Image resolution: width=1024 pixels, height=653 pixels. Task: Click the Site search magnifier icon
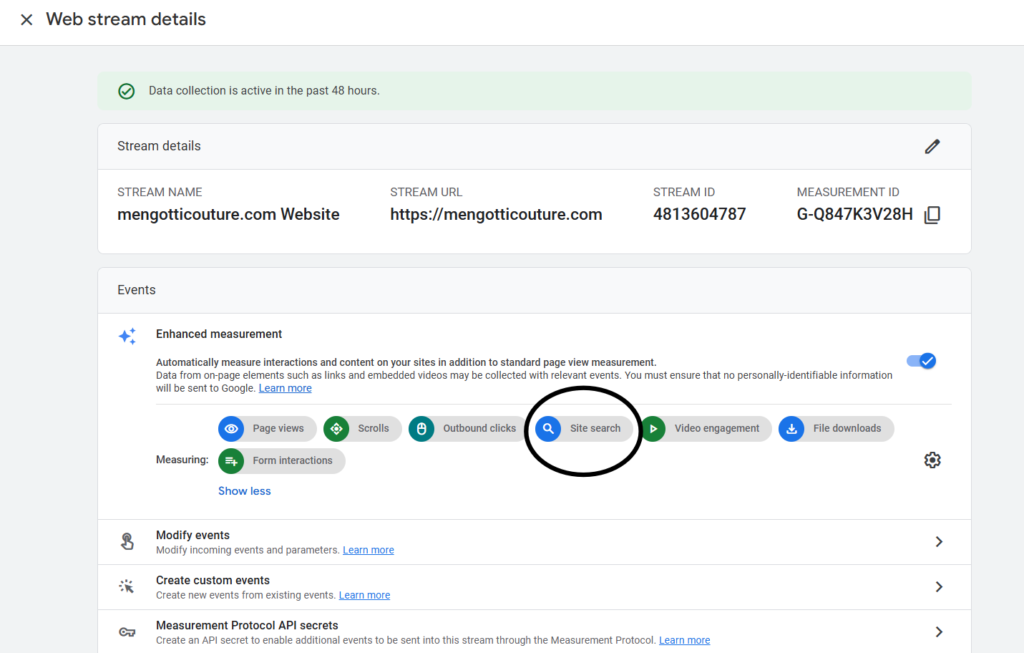click(549, 429)
